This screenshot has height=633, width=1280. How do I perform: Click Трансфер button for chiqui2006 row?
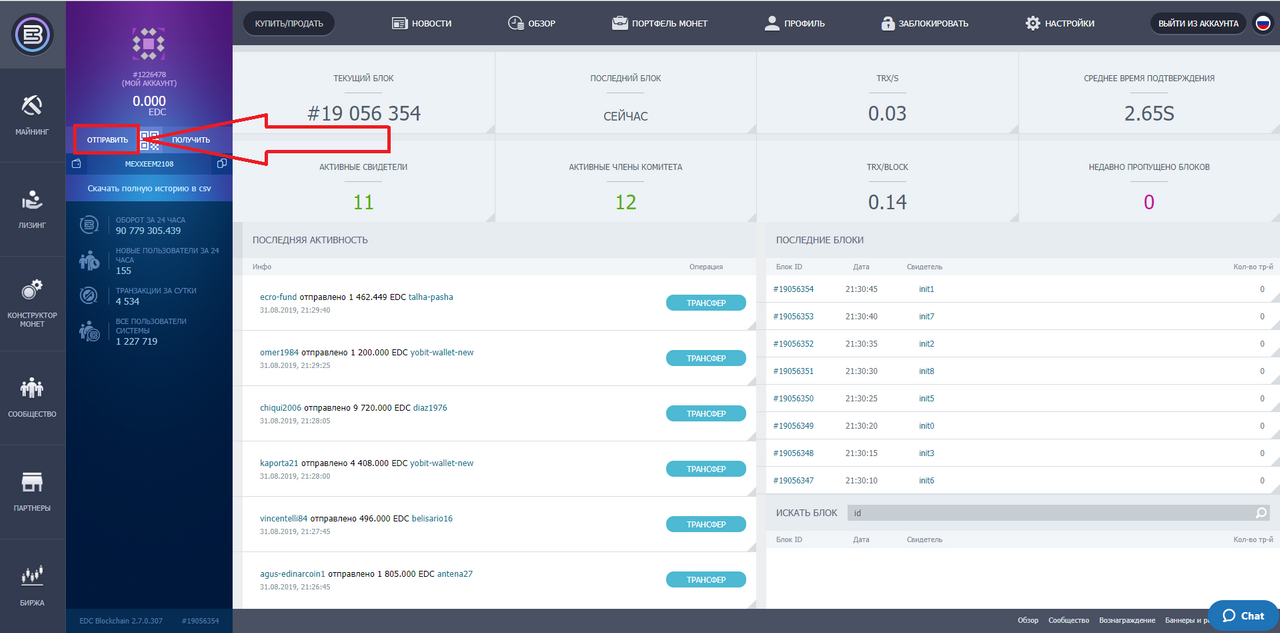click(x=706, y=413)
